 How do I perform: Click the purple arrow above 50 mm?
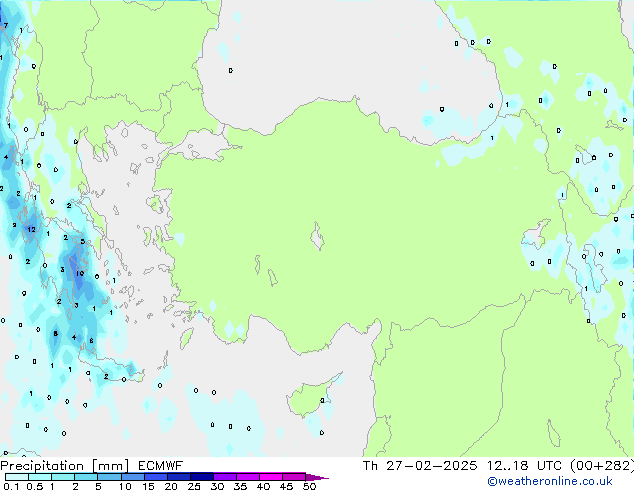coord(317,477)
